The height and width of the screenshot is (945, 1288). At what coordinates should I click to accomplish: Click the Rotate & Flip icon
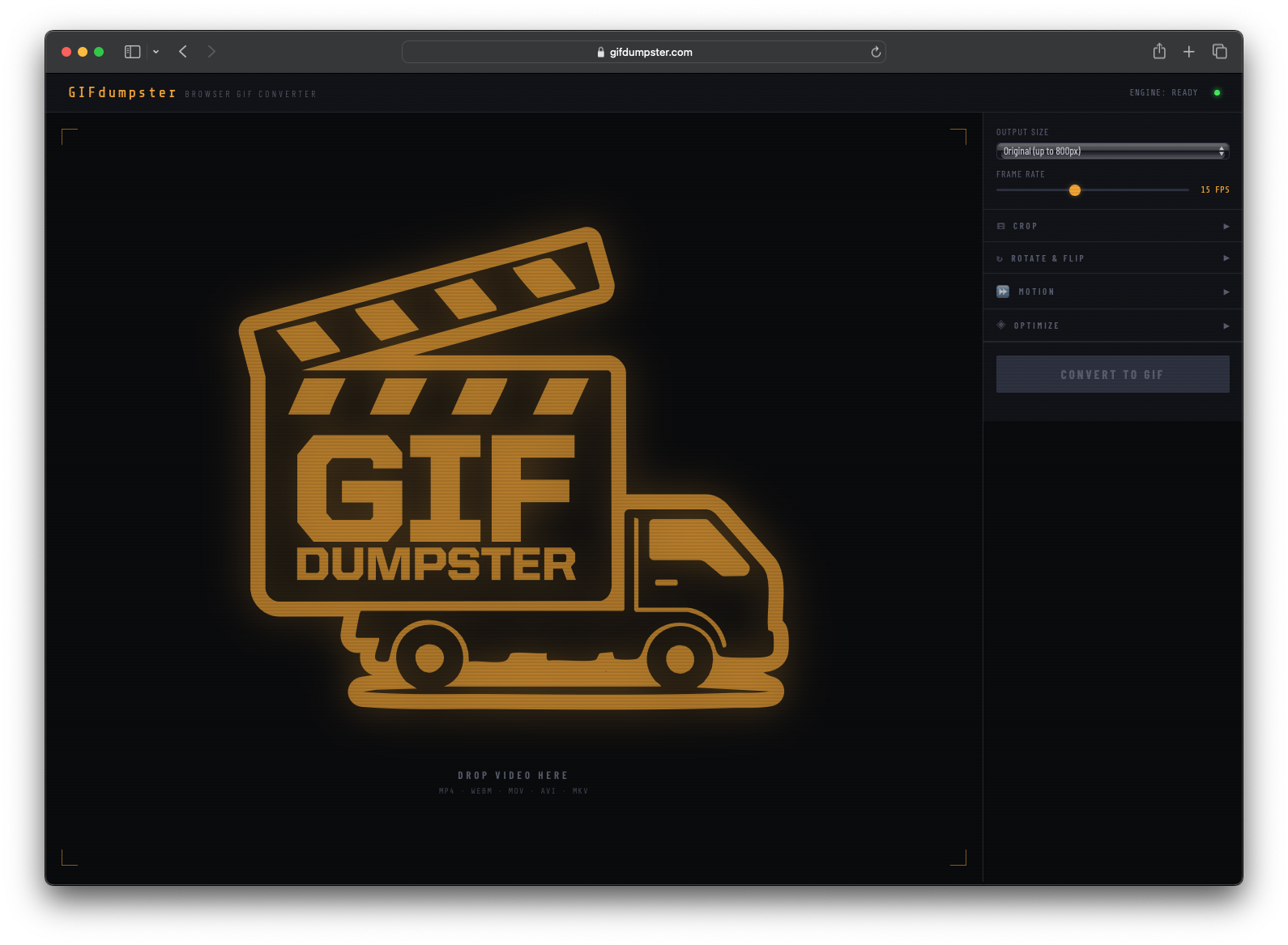[1000, 258]
